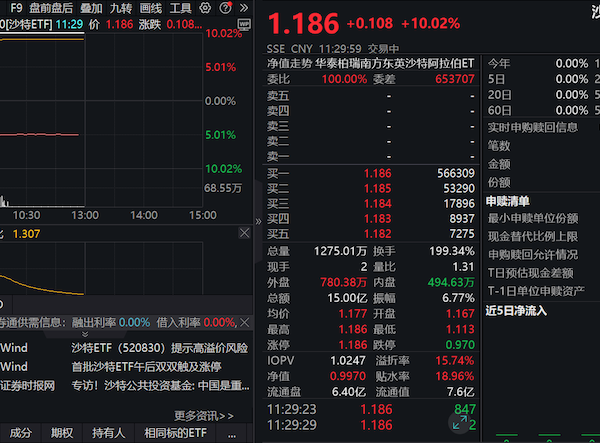Open the F9 deep data menu
This screenshot has height=443, width=600.
pyautogui.click(x=16, y=8)
